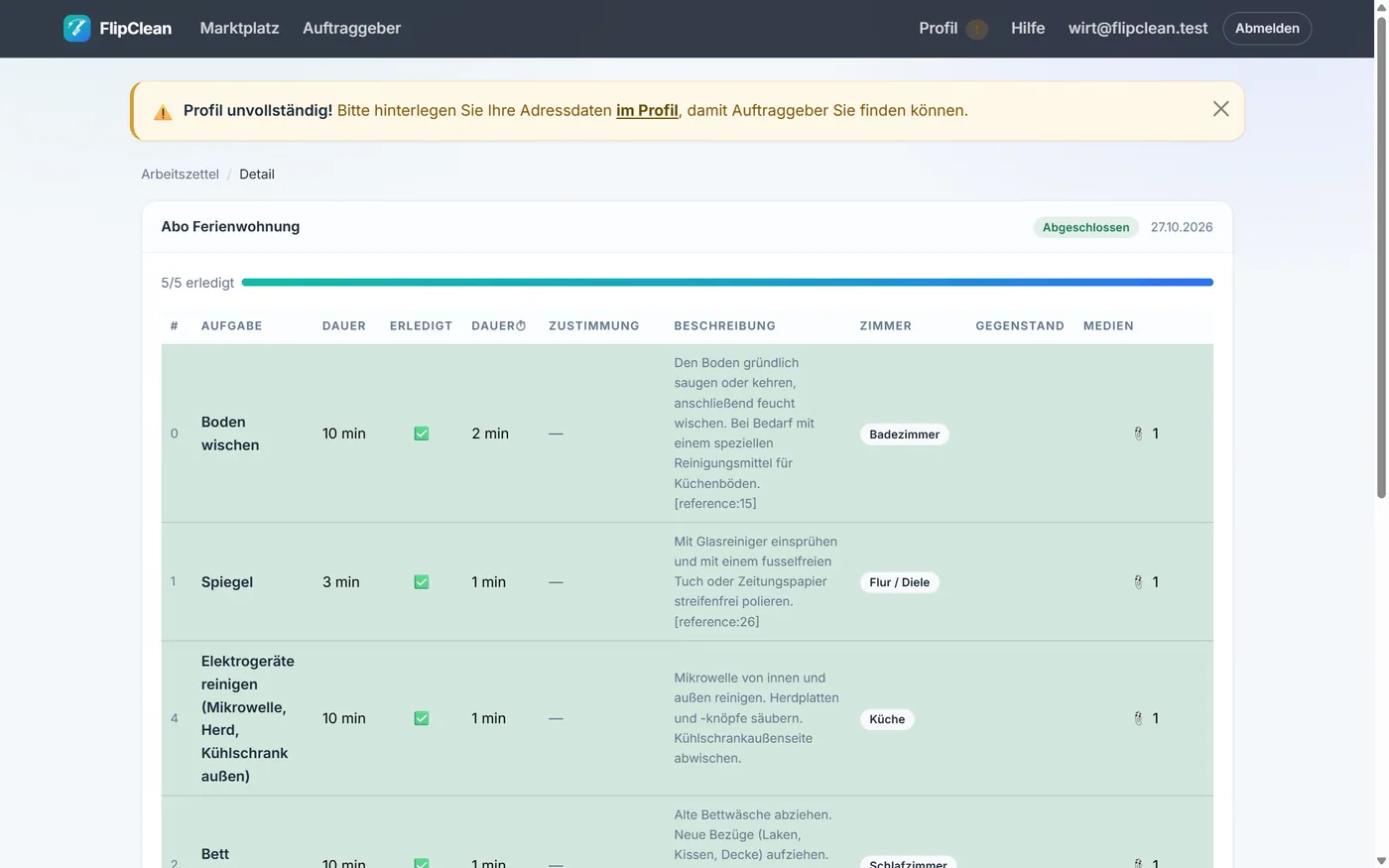Click the '3 min' duration for Spiegel

point(340,582)
